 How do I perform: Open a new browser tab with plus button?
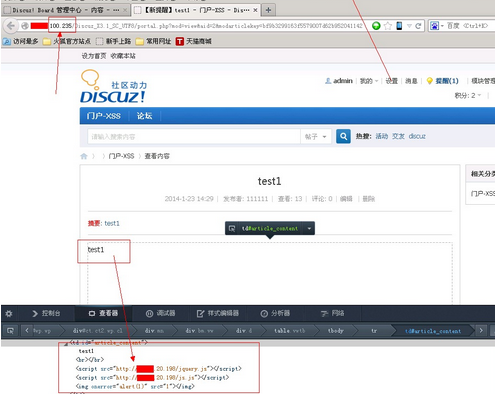(x=268, y=10)
